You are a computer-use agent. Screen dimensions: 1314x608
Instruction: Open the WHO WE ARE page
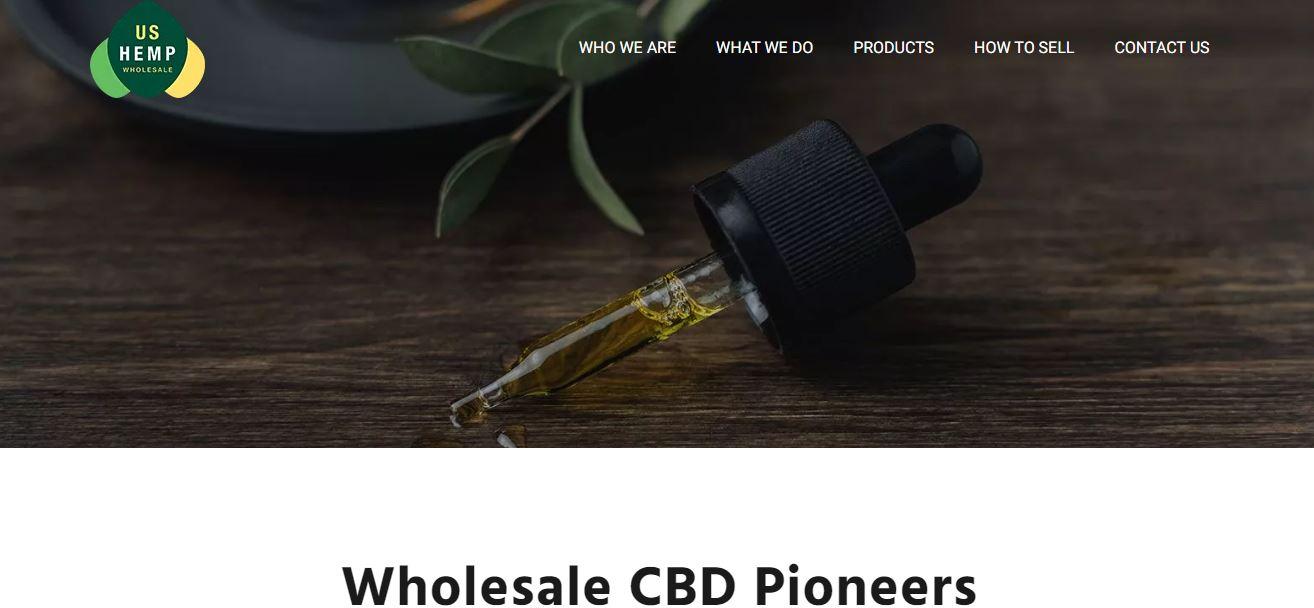point(627,47)
